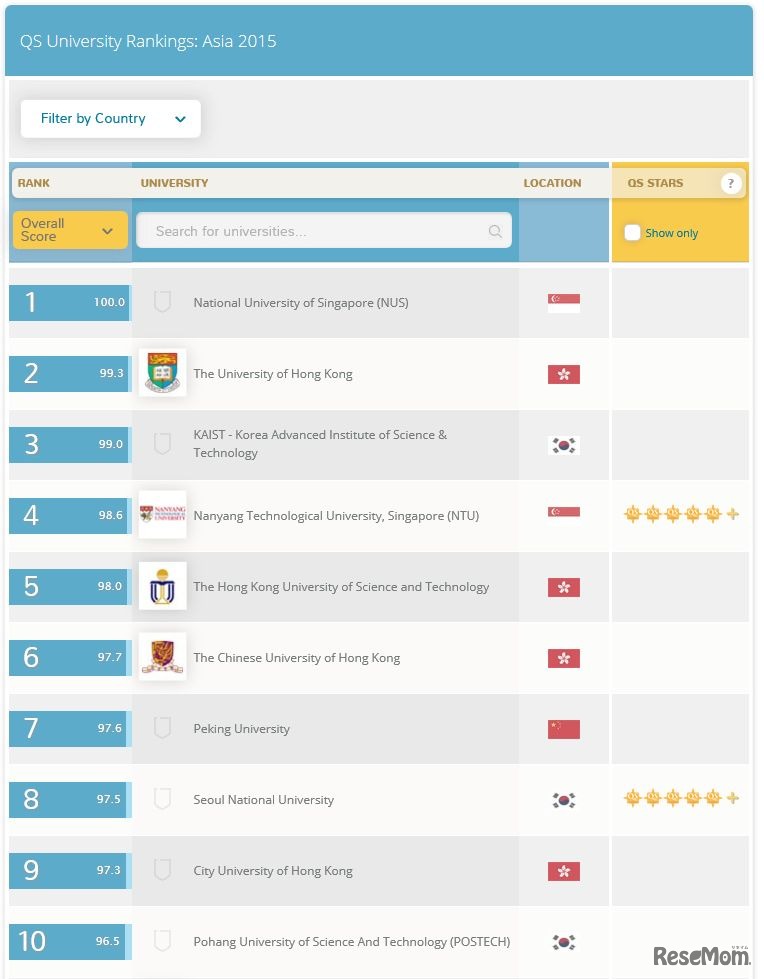Click the five-plus QS stars rating for Nanyang
This screenshot has height=979, width=764.
[x=682, y=514]
